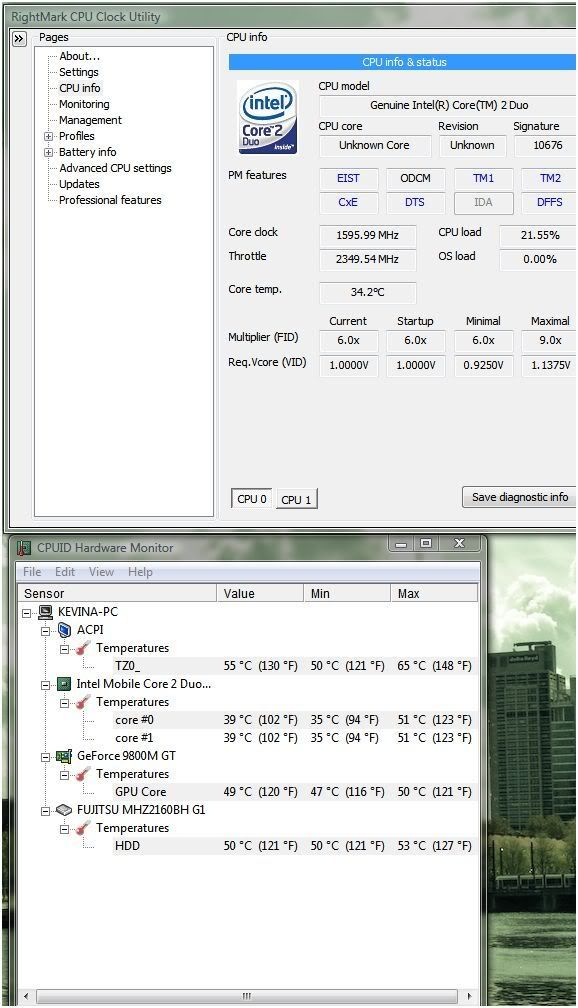
Task: Collapse the GeForce 9800M GT node
Action: click(x=46, y=757)
